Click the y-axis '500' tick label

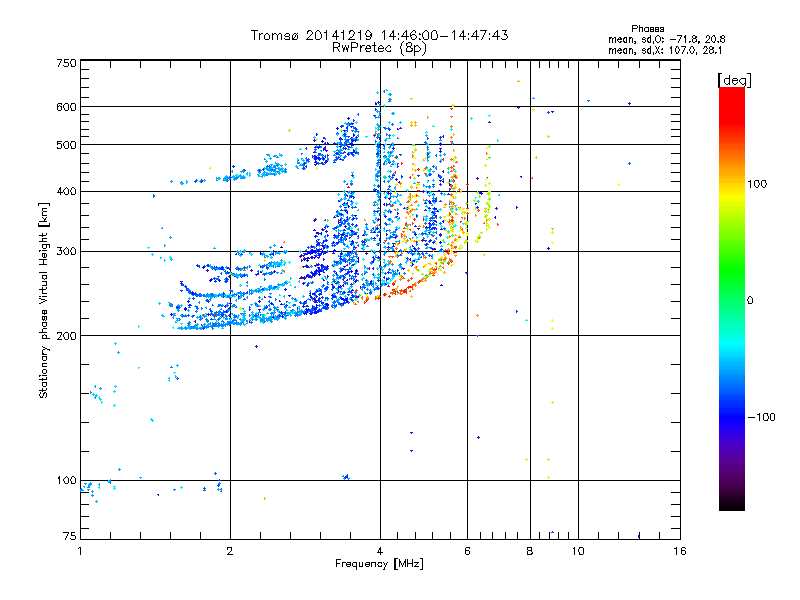click(66, 145)
